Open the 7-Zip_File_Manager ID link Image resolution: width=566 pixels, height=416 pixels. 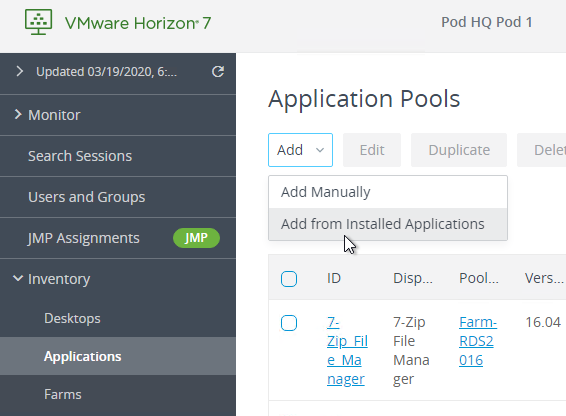pyautogui.click(x=347, y=350)
